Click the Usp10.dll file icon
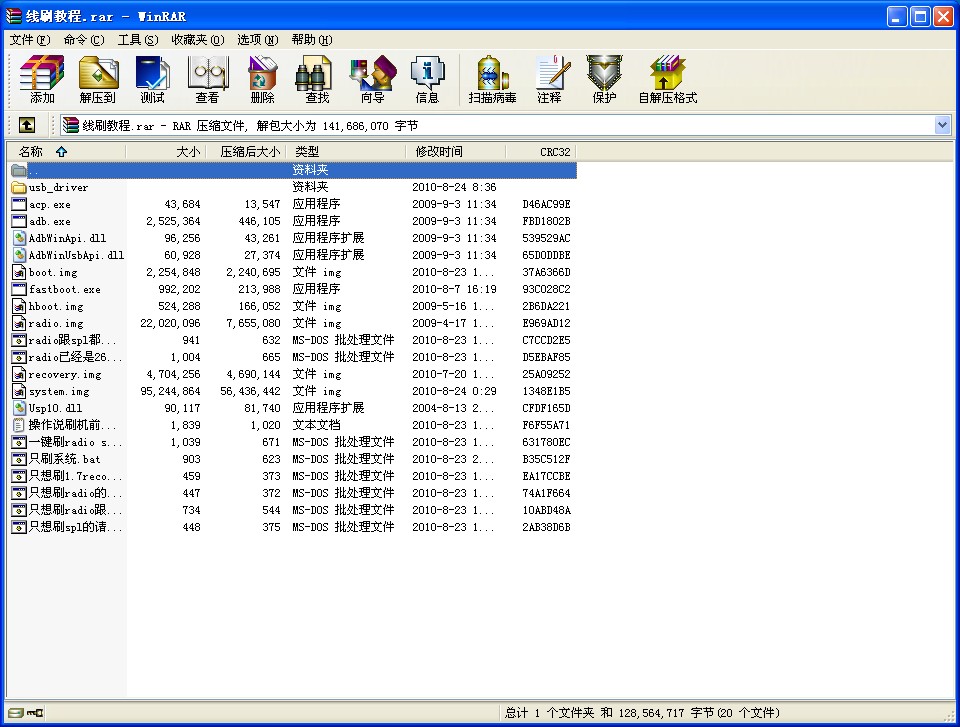This screenshot has height=727, width=960. (19, 408)
